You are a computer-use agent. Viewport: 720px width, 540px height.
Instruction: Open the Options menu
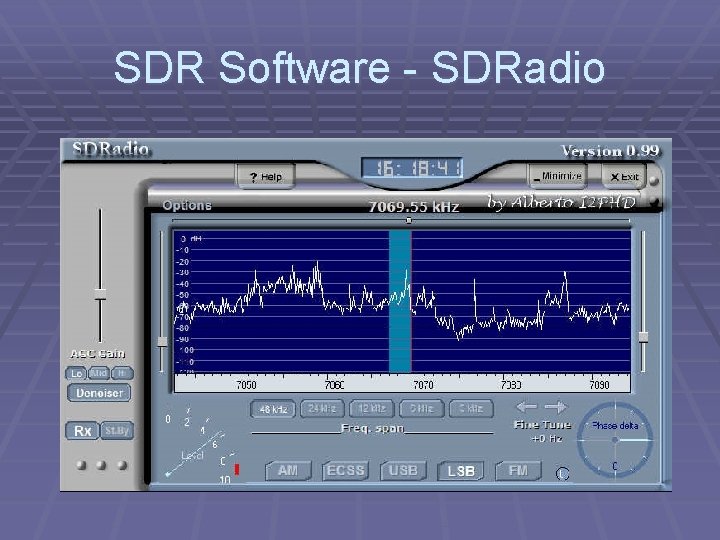(x=187, y=205)
